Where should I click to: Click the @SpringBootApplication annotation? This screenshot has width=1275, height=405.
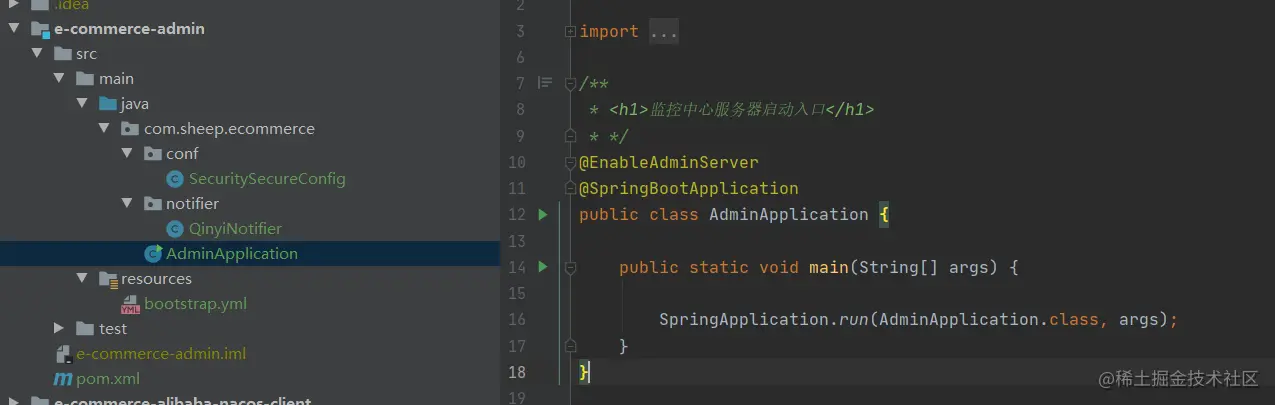click(x=689, y=188)
